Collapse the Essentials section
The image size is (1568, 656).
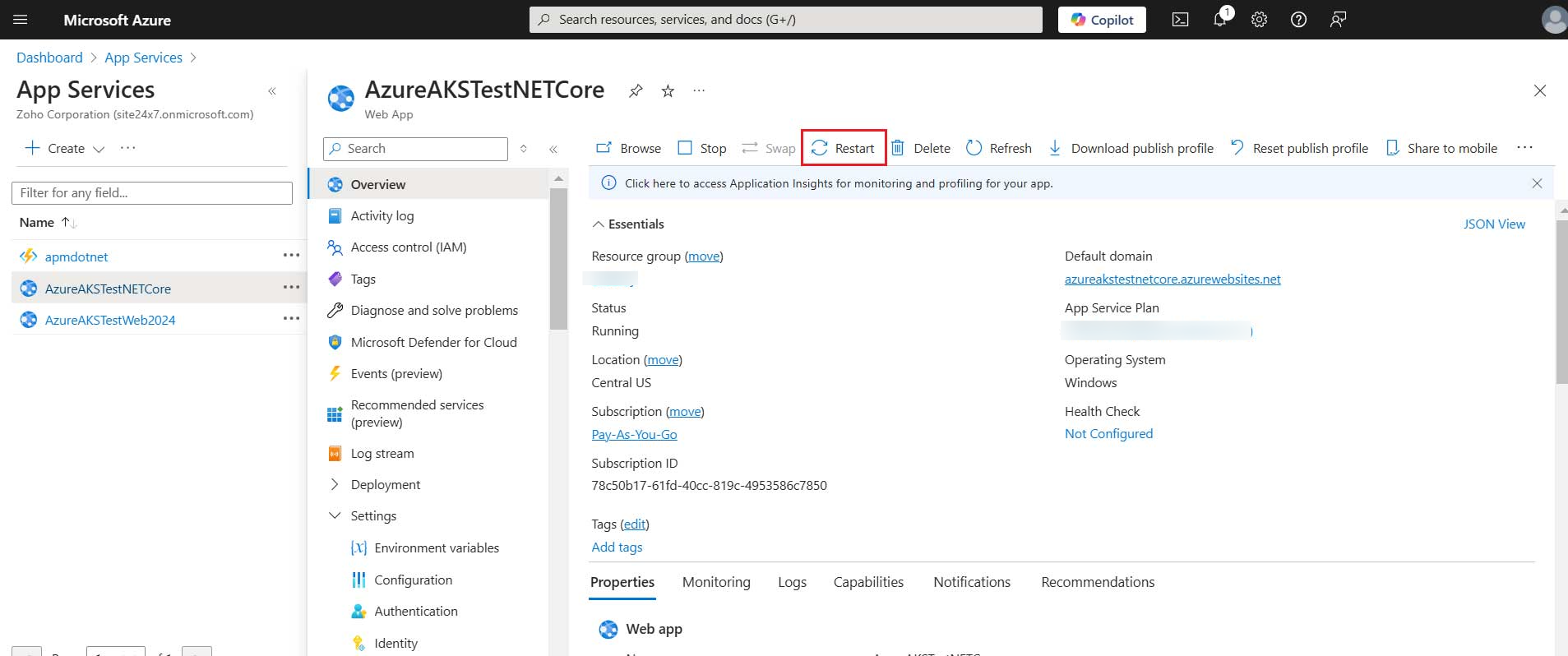click(598, 224)
